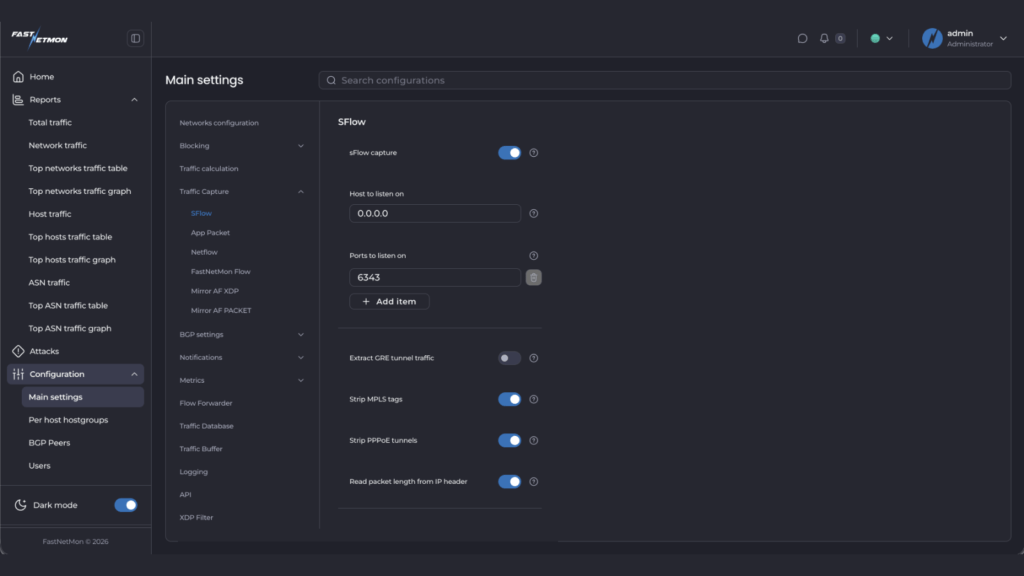This screenshot has height=576, width=1024.
Task: Open Per host hostgroups page
Action: (x=68, y=420)
